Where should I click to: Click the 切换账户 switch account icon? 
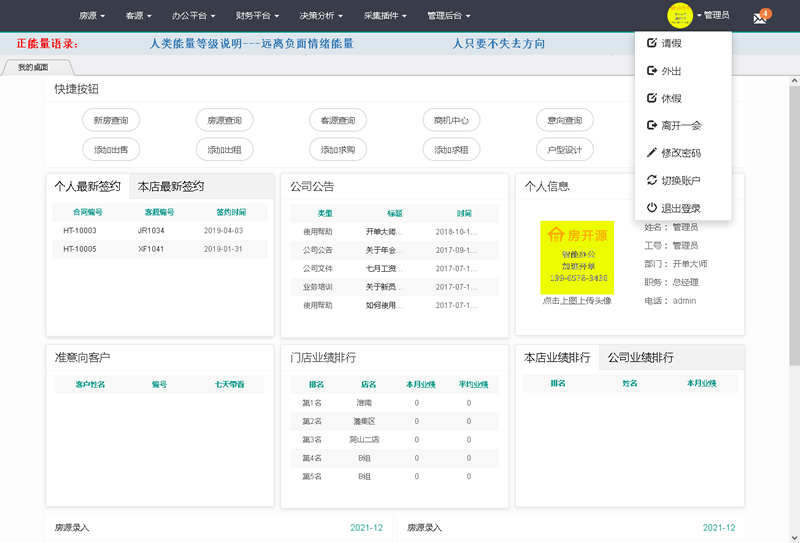[x=652, y=180]
